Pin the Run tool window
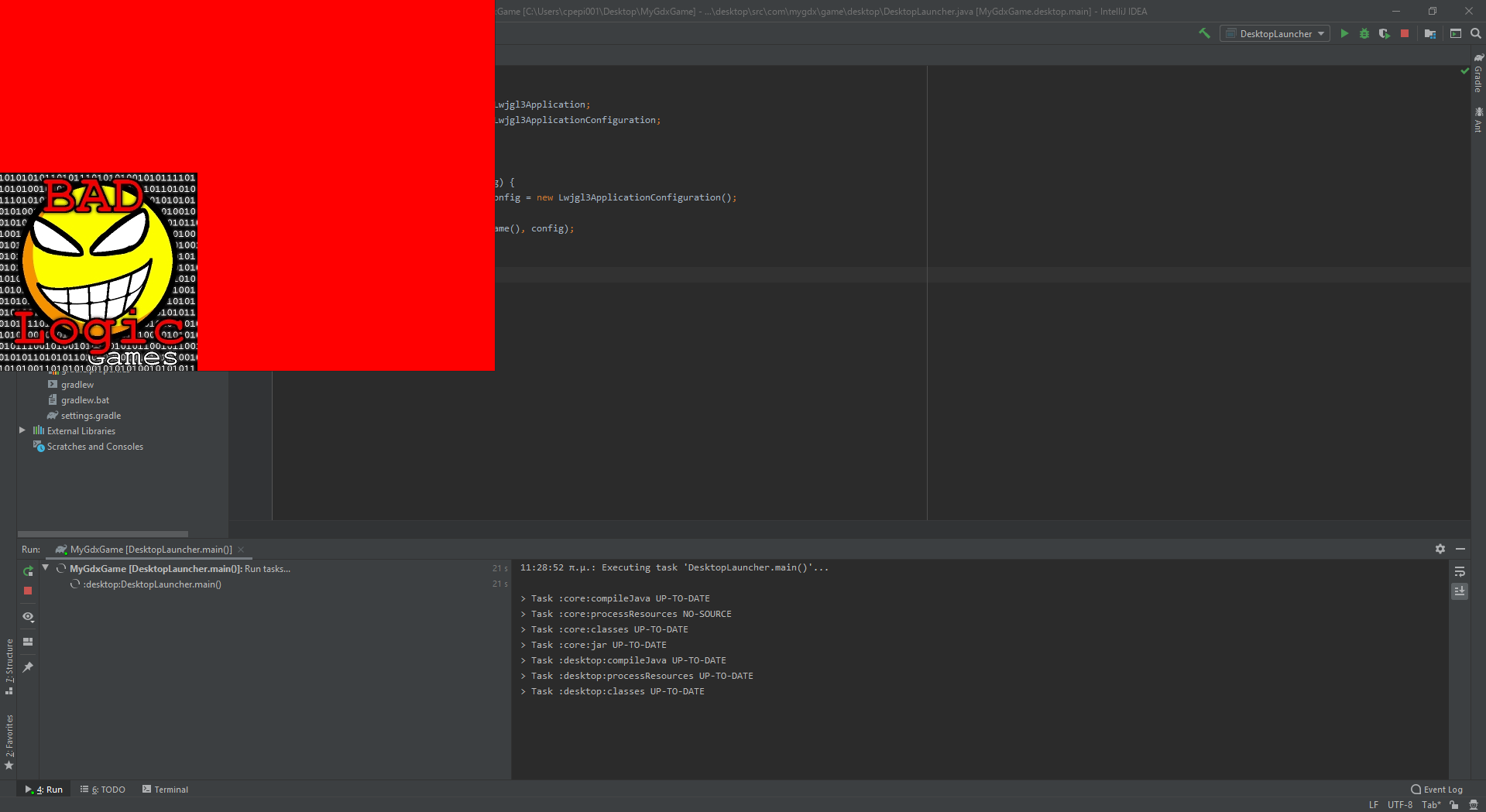Image resolution: width=1486 pixels, height=812 pixels. pos(28,666)
